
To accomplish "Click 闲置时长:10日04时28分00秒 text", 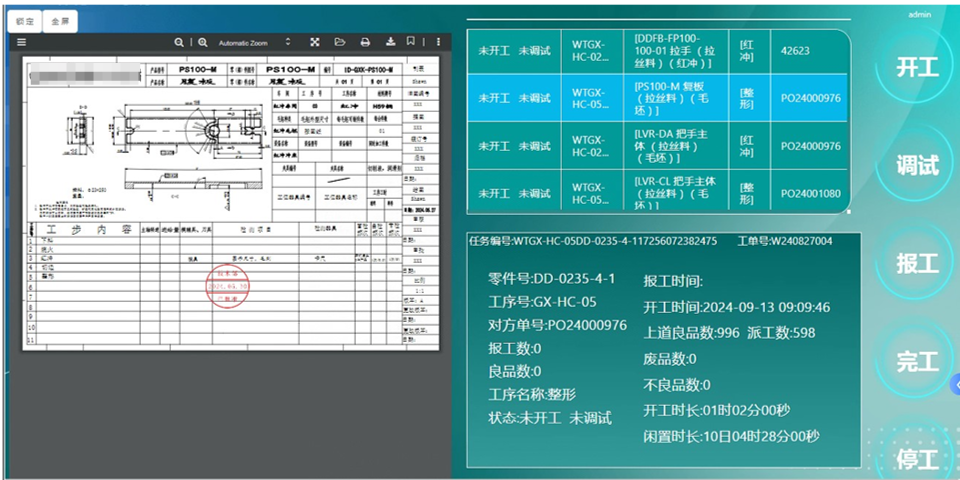I will pos(731,437).
